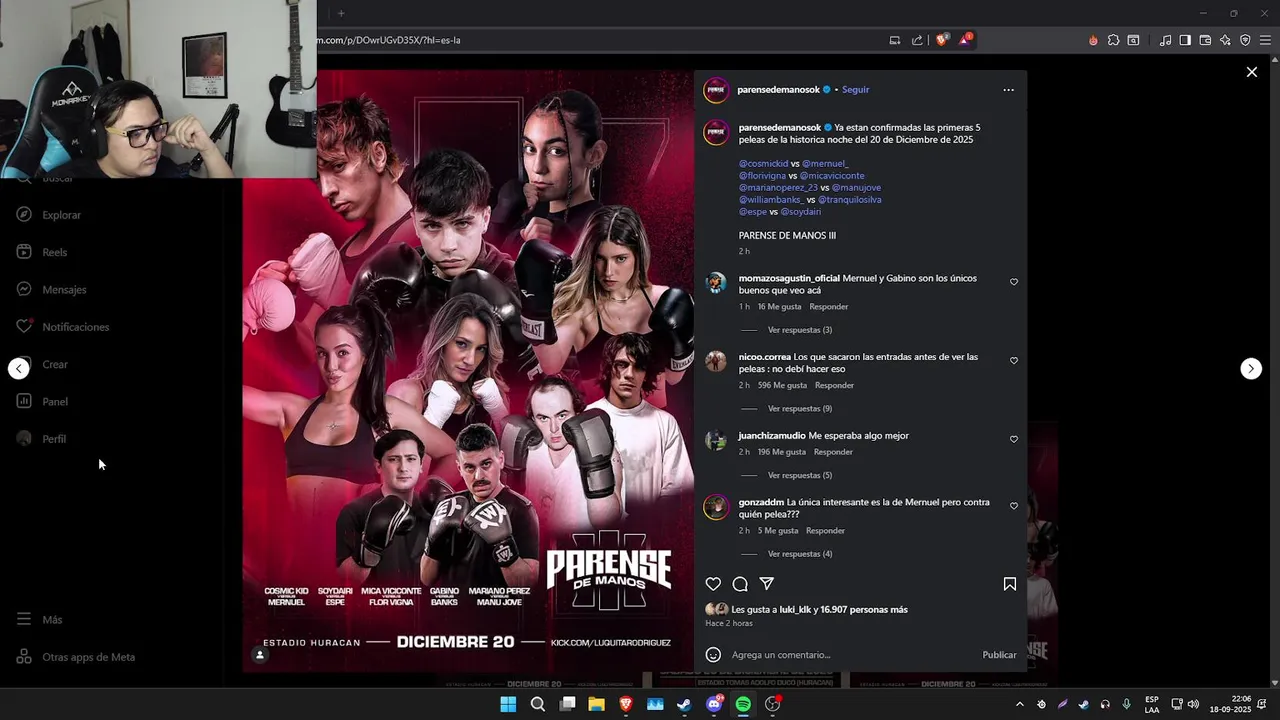Like juanchizamudio's comment
This screenshot has height=720, width=1280.
click(x=1014, y=440)
